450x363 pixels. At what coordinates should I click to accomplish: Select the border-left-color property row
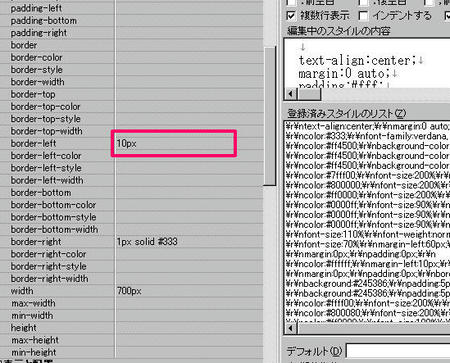pos(132,156)
